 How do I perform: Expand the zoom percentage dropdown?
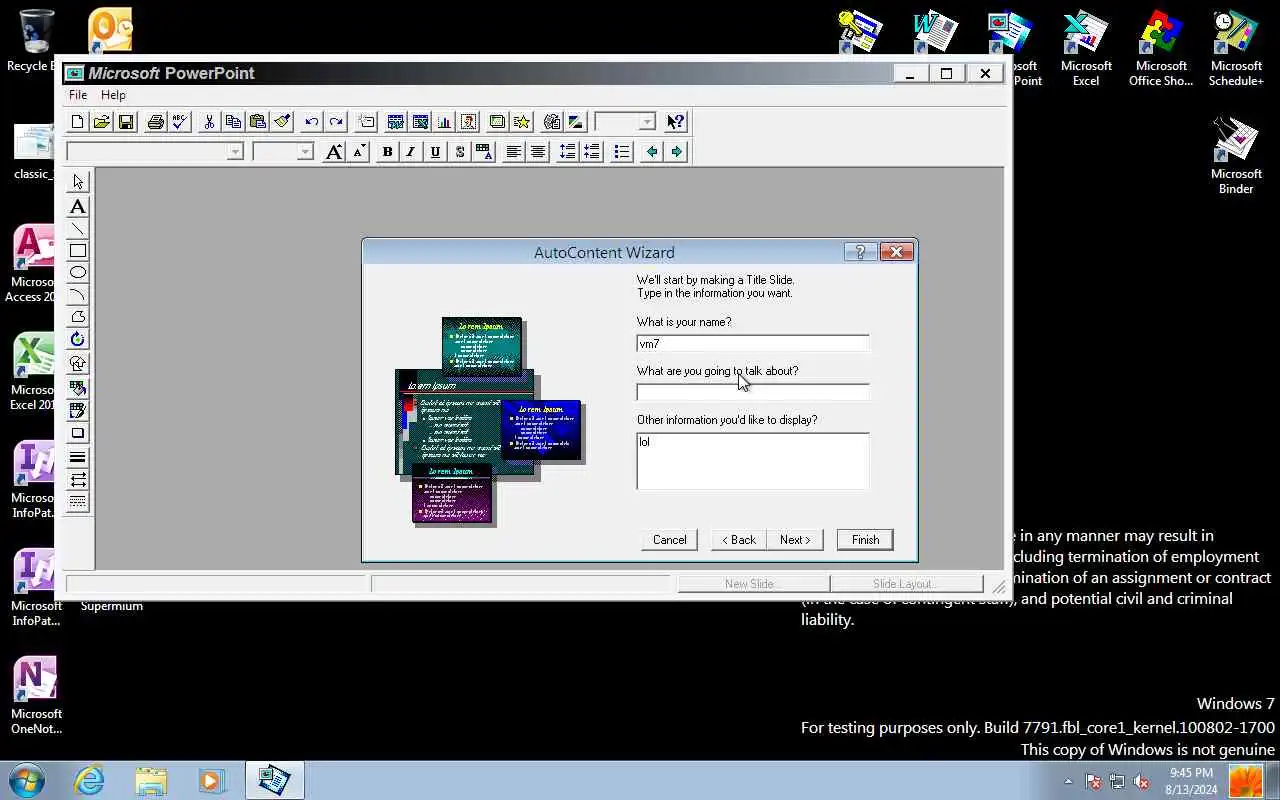[647, 122]
